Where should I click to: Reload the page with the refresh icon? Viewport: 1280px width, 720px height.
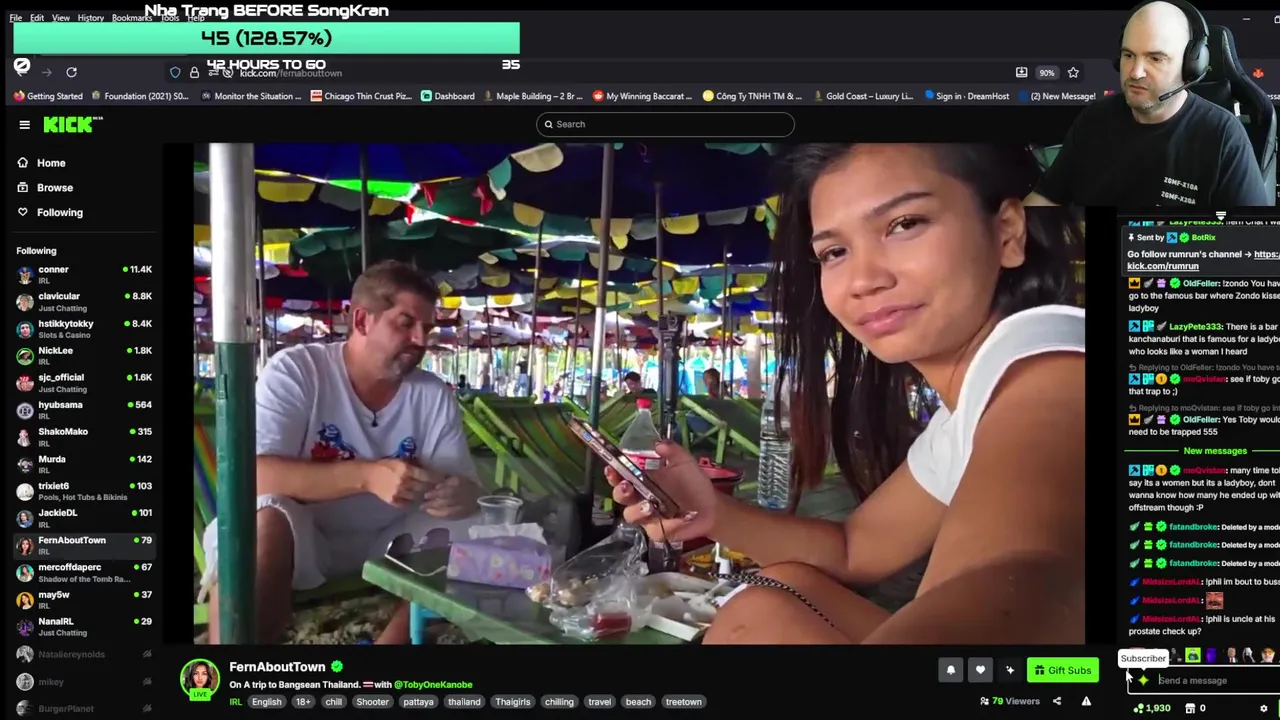pos(71,72)
